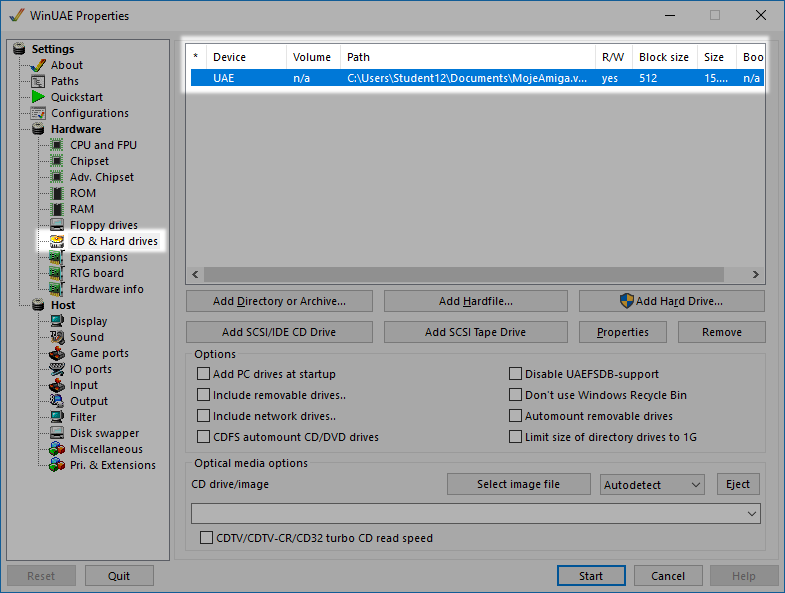Click Add Directory or Archive button
785x593 pixels.
coord(279,302)
